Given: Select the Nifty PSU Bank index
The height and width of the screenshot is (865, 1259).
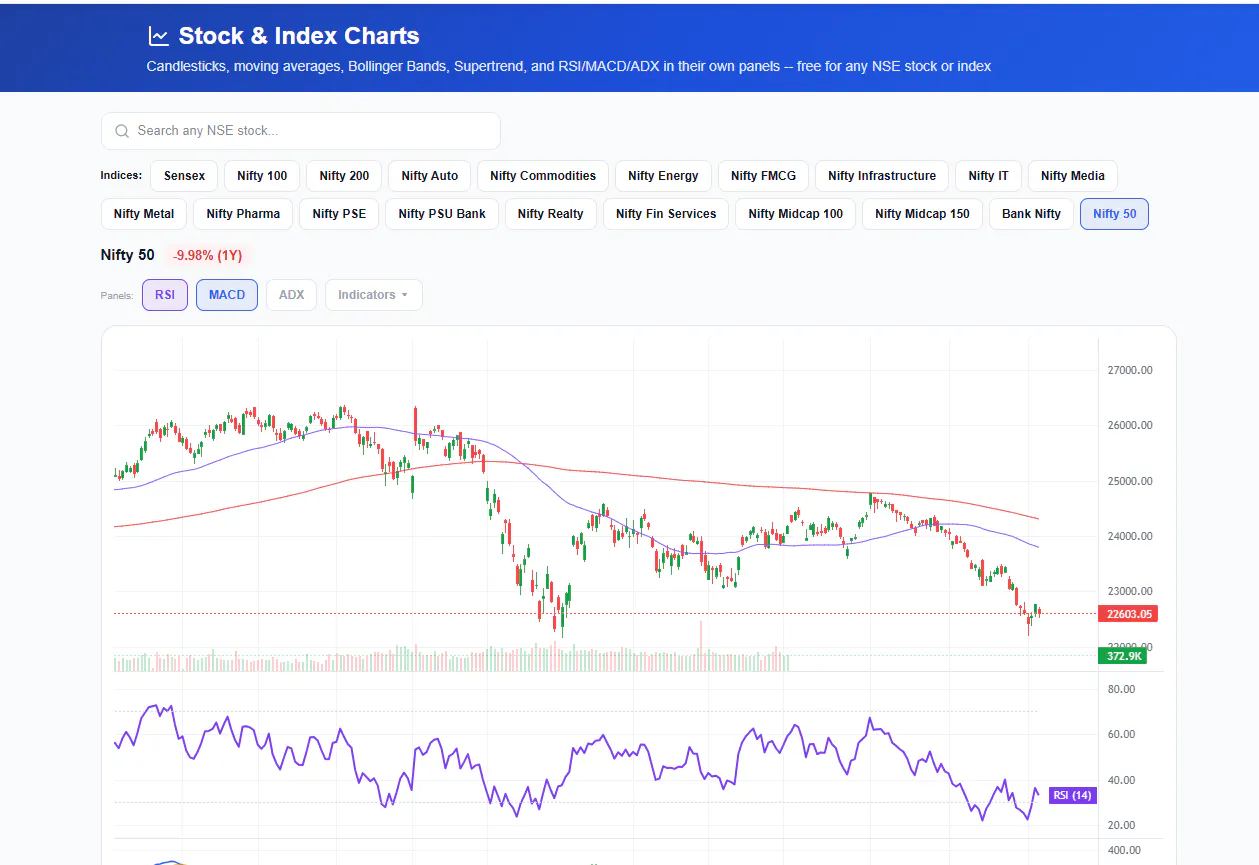Looking at the screenshot, I should tap(442, 214).
